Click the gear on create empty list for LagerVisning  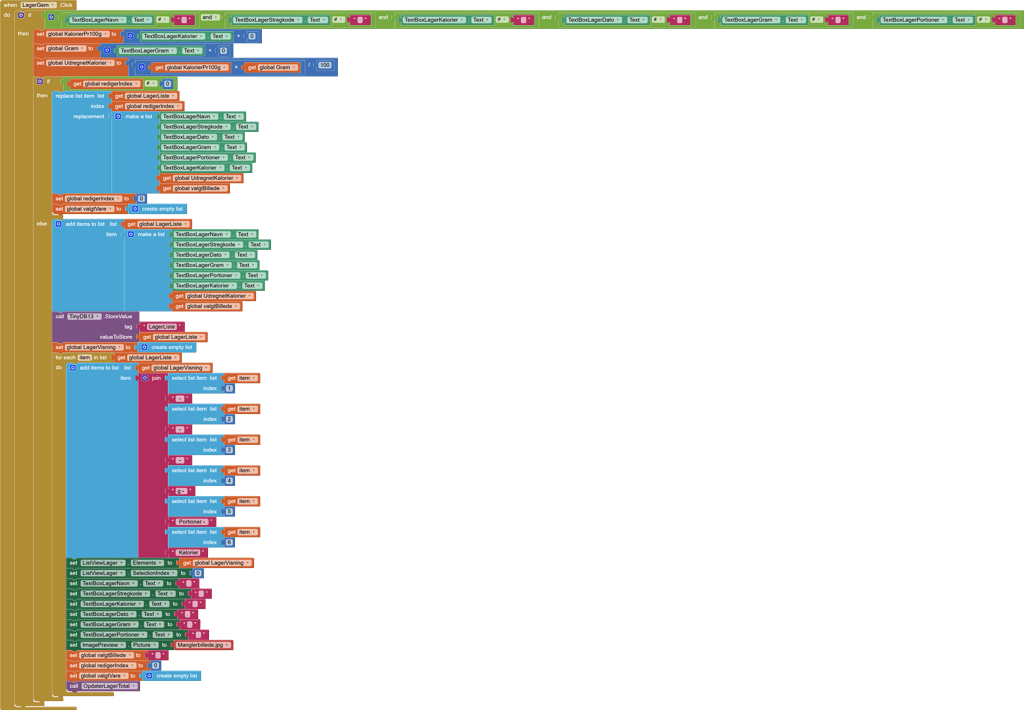(144, 347)
